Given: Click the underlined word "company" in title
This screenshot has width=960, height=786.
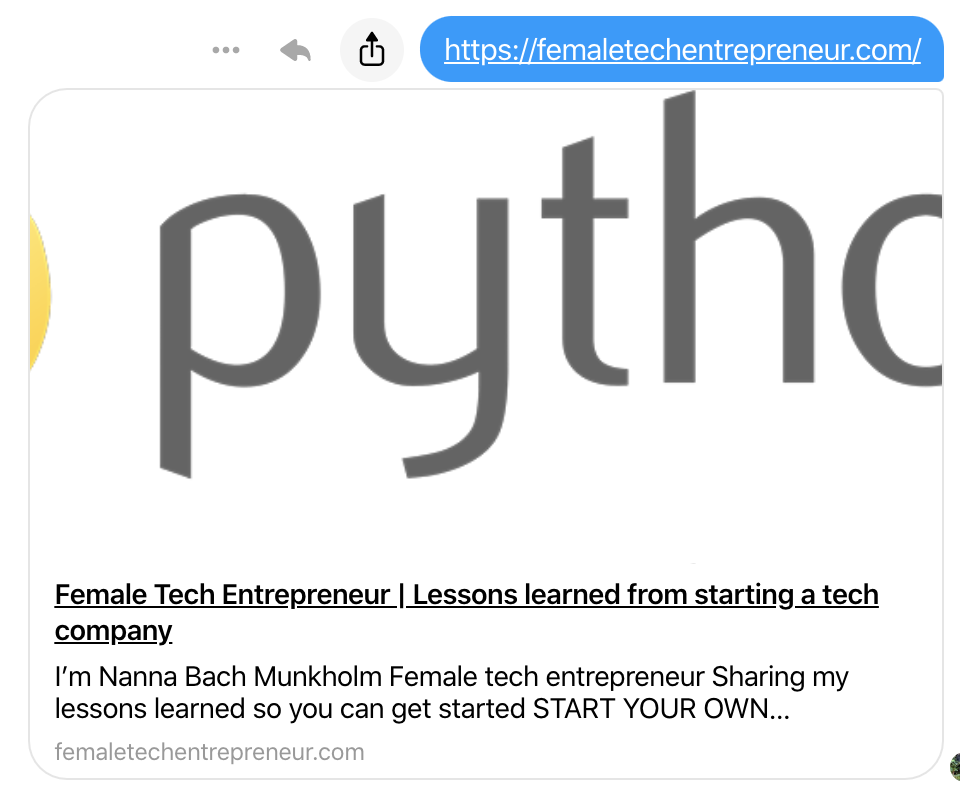Looking at the screenshot, I should click(x=113, y=631).
